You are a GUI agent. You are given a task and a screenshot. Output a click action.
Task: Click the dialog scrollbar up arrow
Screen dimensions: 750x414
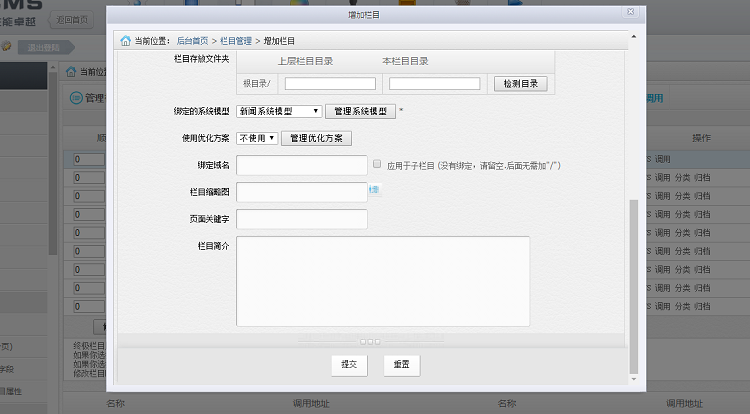click(x=634, y=37)
